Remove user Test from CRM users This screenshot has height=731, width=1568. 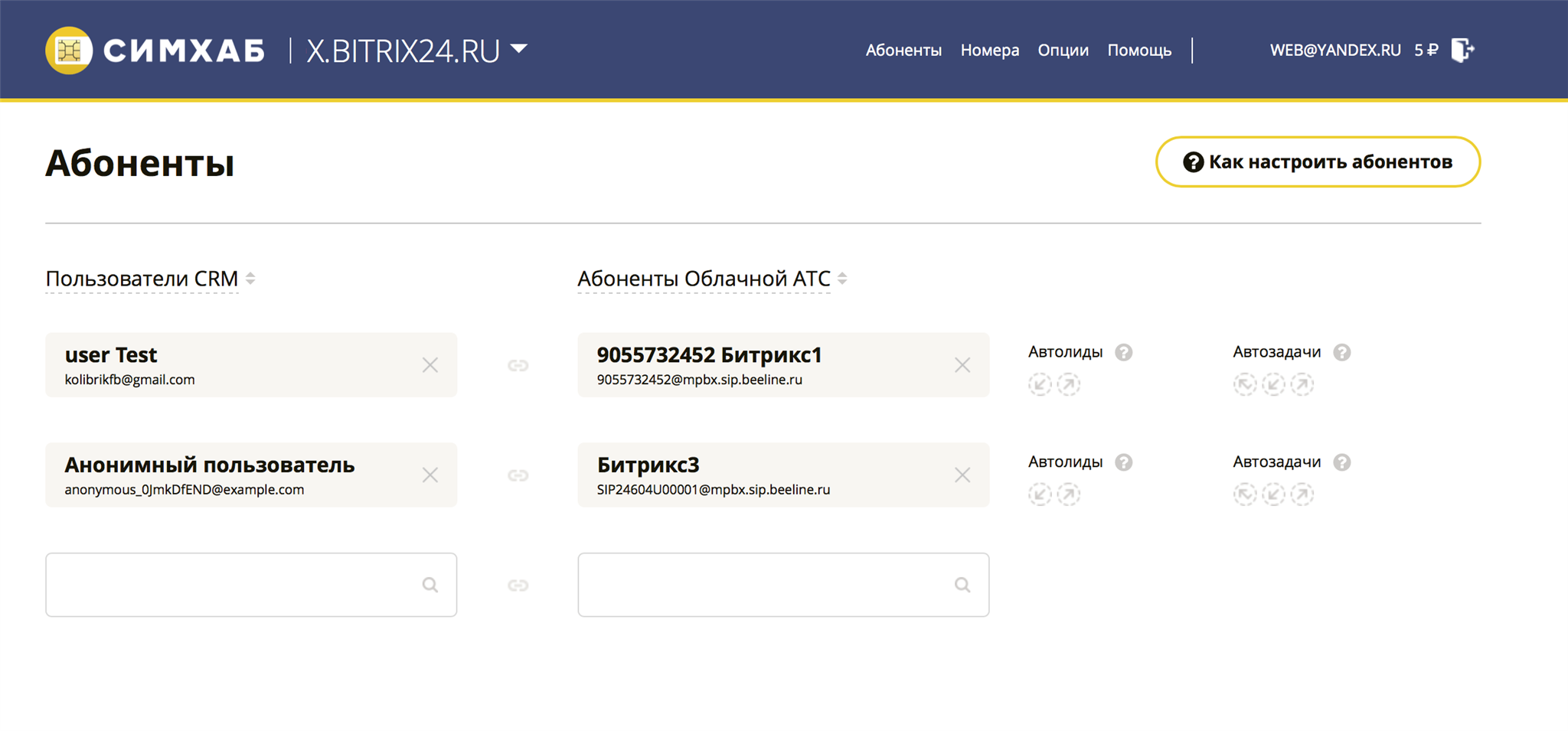point(430,365)
